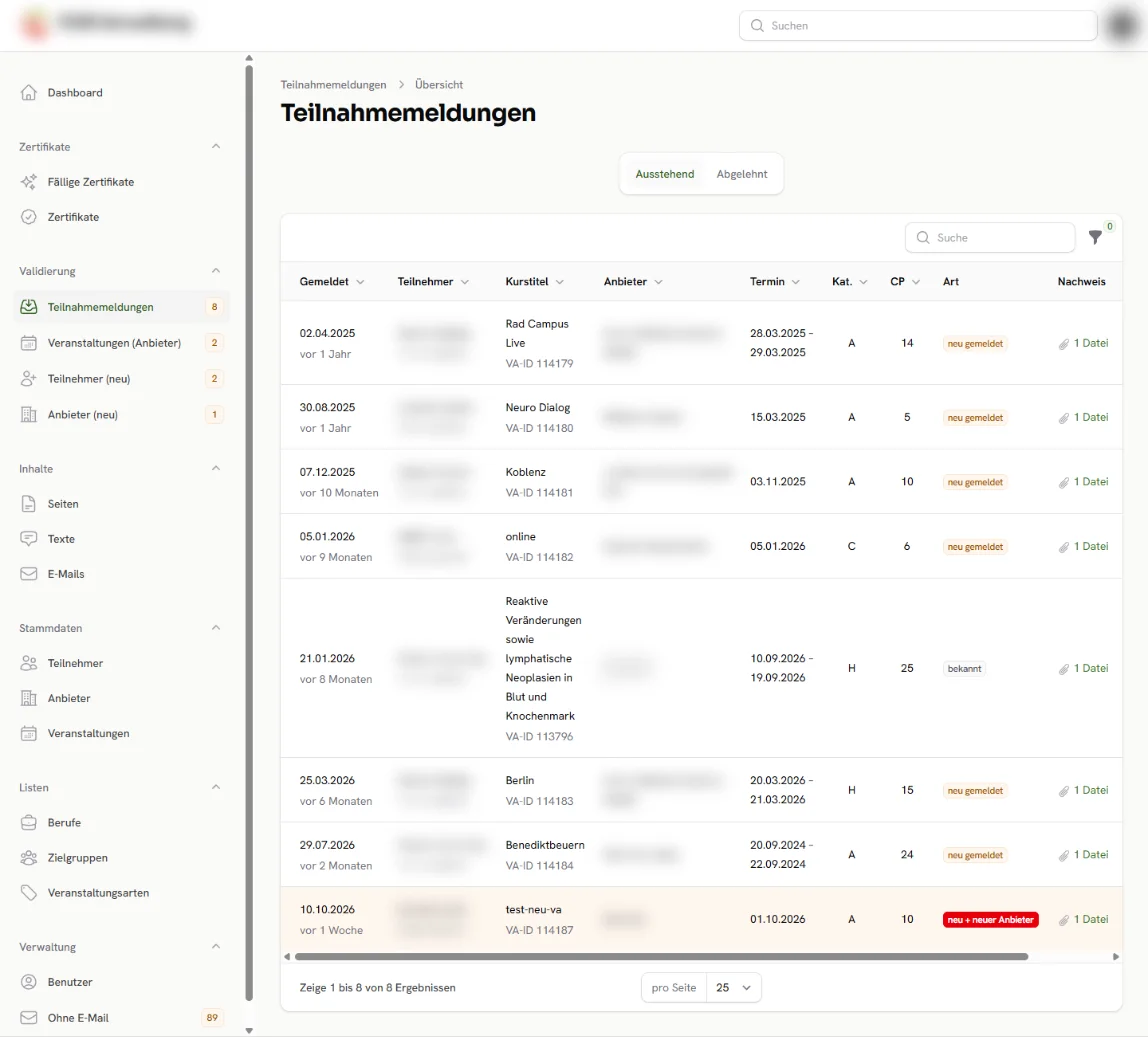The height and width of the screenshot is (1037, 1148).
Task: Click the Teilnehmer (neu) add-user icon
Action: 29,379
